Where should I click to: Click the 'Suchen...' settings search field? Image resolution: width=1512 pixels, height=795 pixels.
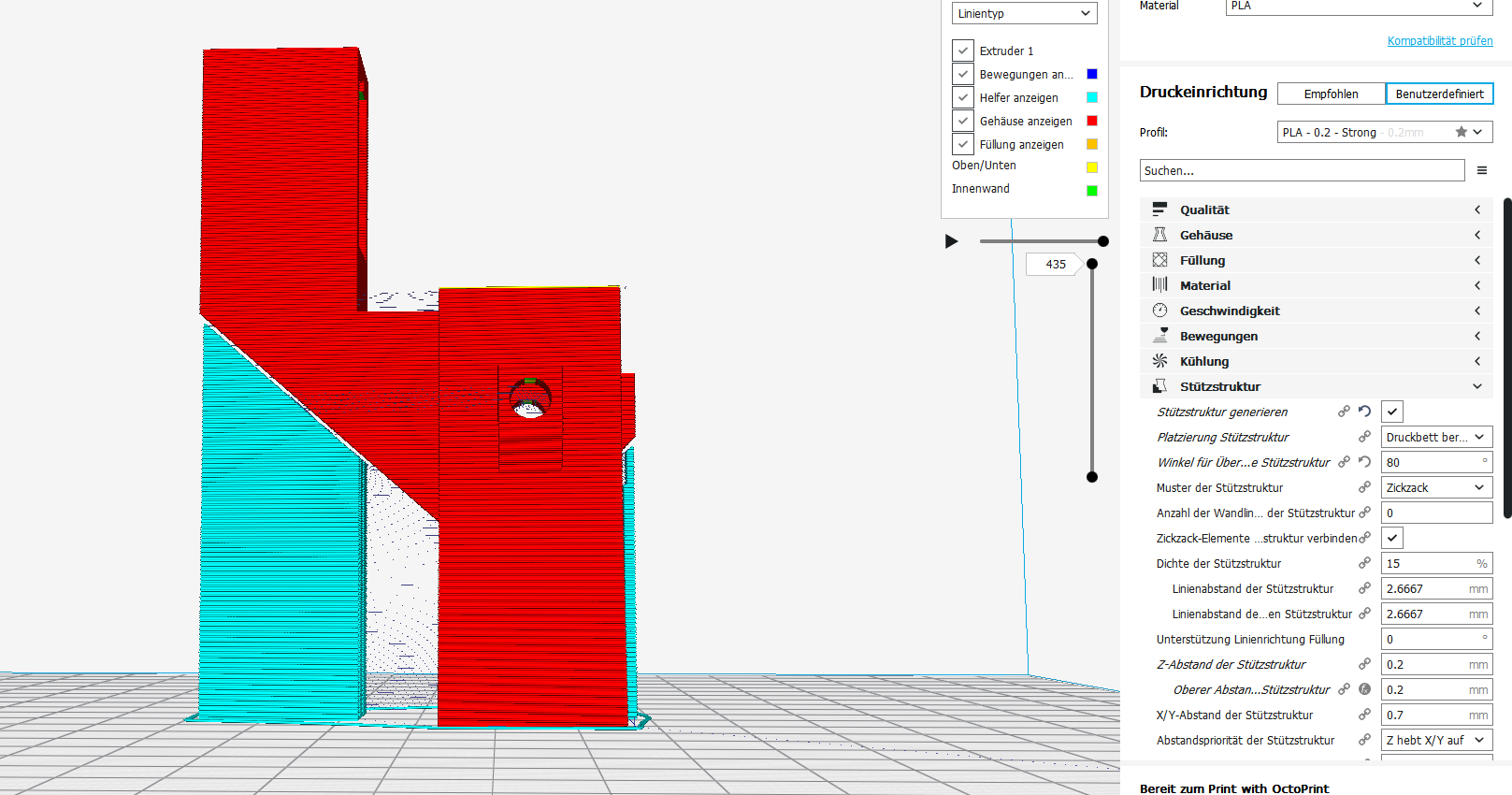[x=1303, y=170]
